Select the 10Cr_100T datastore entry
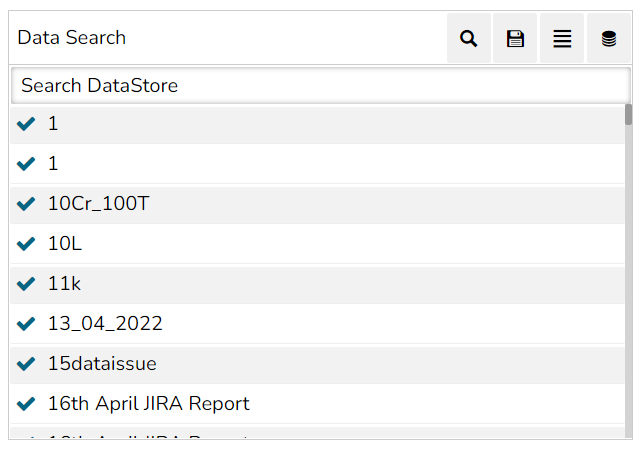 [98, 204]
